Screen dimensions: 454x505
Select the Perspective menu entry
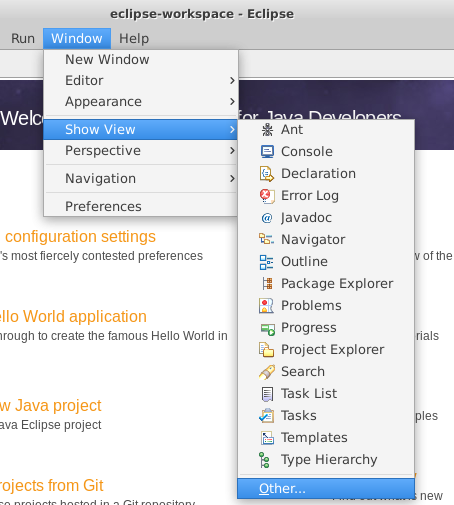coord(141,151)
